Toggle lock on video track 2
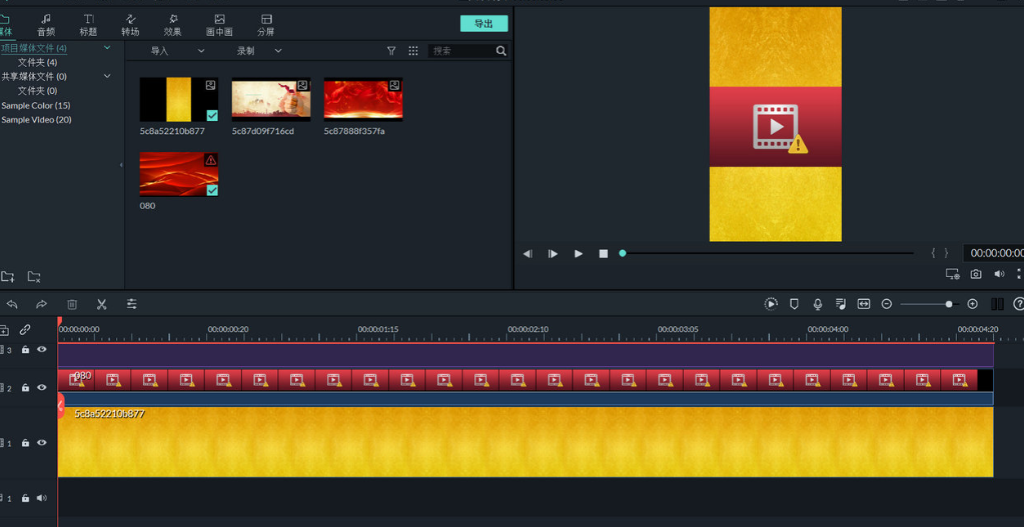 pos(26,387)
